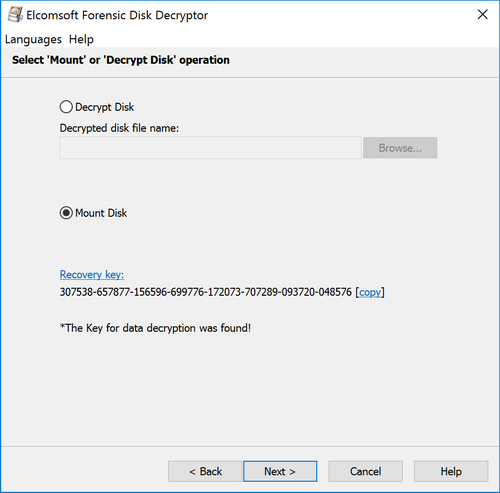Image resolution: width=500 pixels, height=493 pixels.
Task: Click the 'Select Mount or Decrypt Disk operation' heading
Action: click(121, 60)
